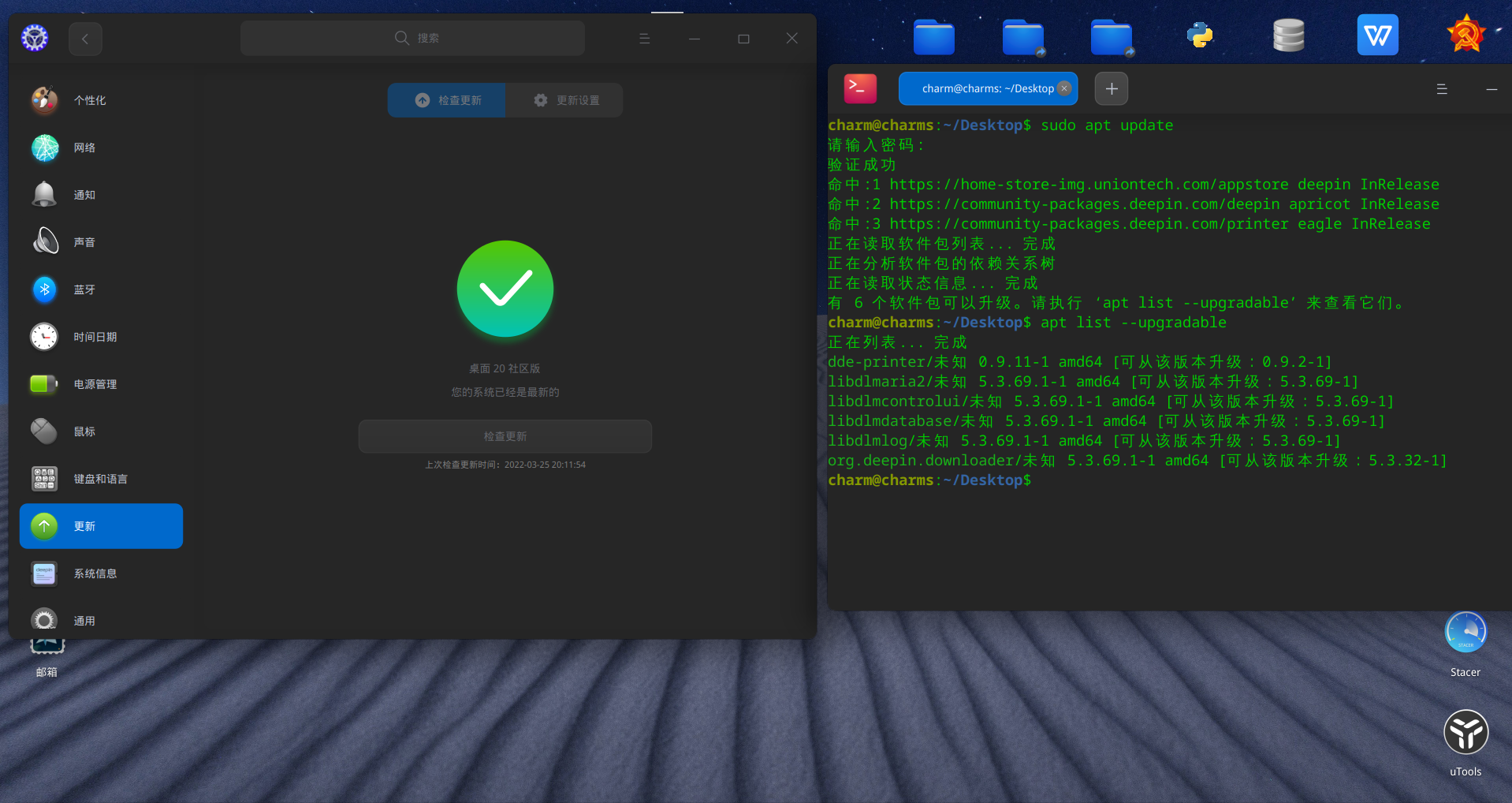Open the Personalization (个性化) settings icon
The width and height of the screenshot is (1512, 803).
[x=44, y=100]
